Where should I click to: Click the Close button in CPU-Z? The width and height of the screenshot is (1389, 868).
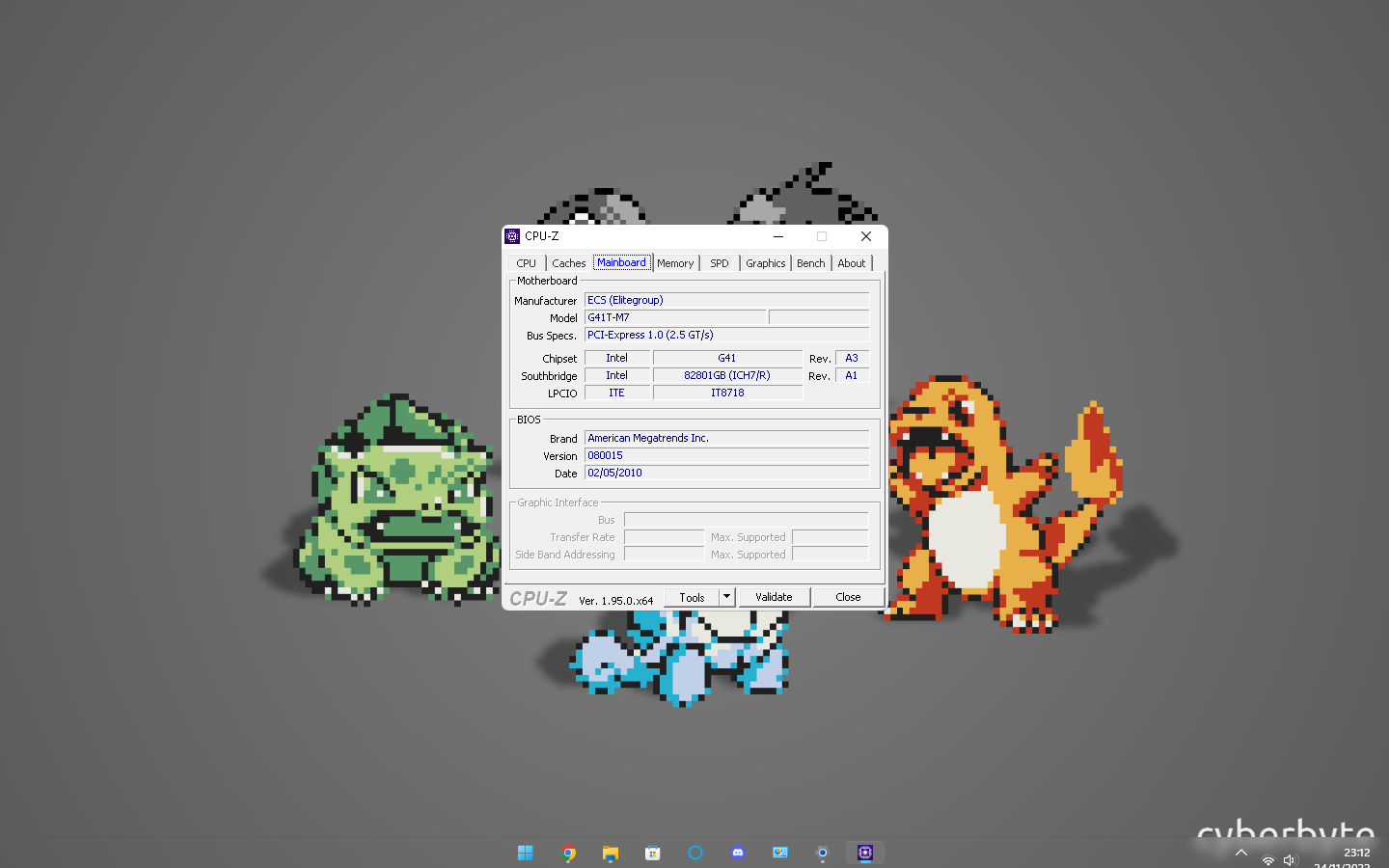coord(849,598)
